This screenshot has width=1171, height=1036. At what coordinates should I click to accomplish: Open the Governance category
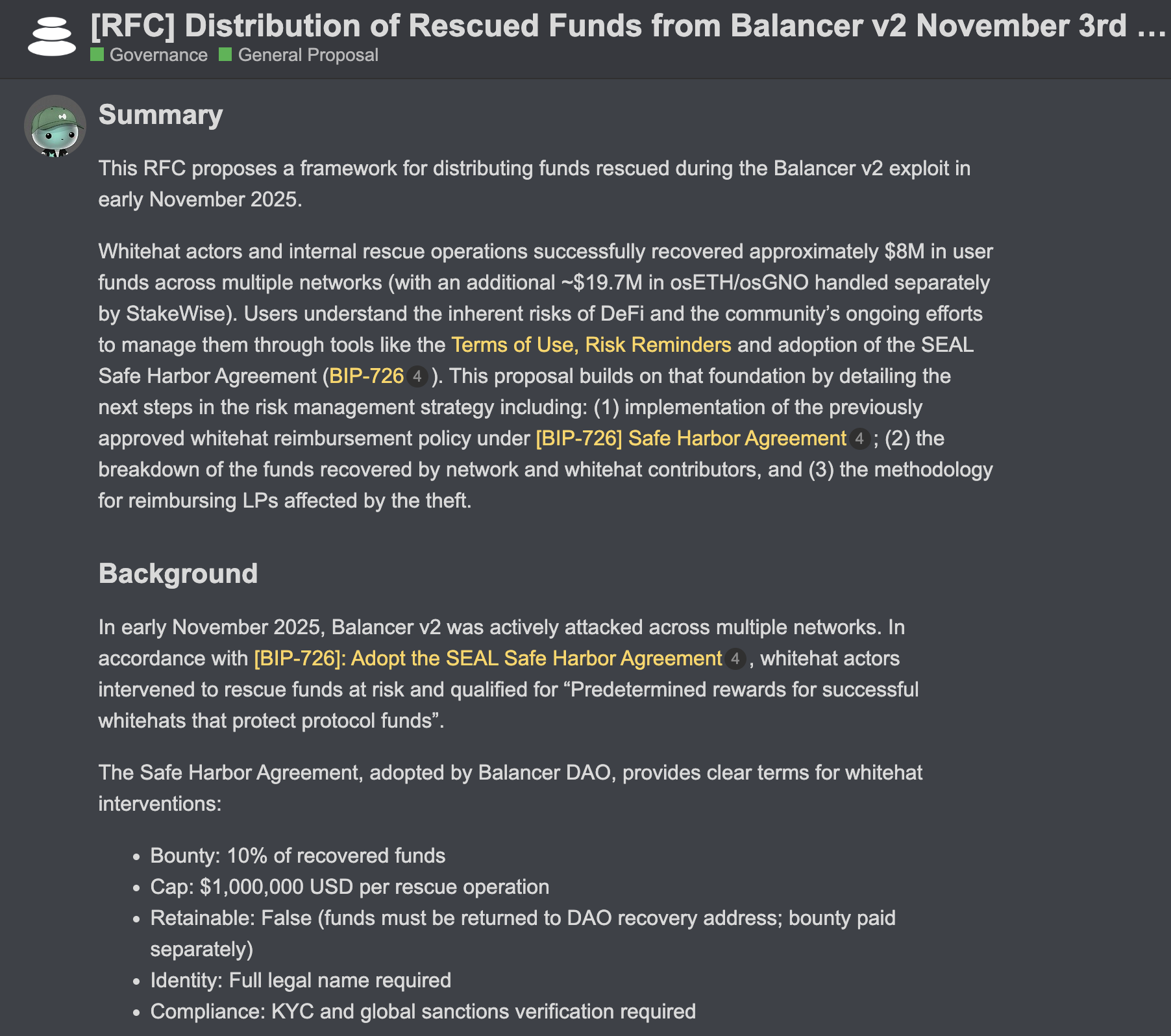click(158, 55)
